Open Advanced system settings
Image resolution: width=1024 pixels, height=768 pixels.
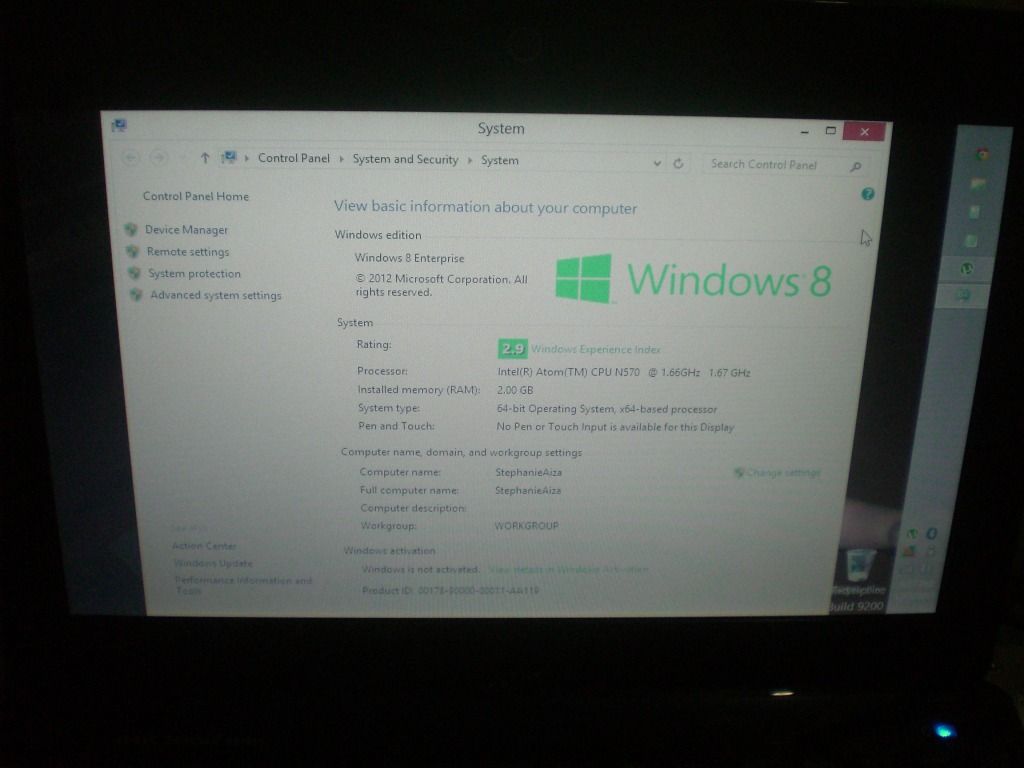pos(216,295)
